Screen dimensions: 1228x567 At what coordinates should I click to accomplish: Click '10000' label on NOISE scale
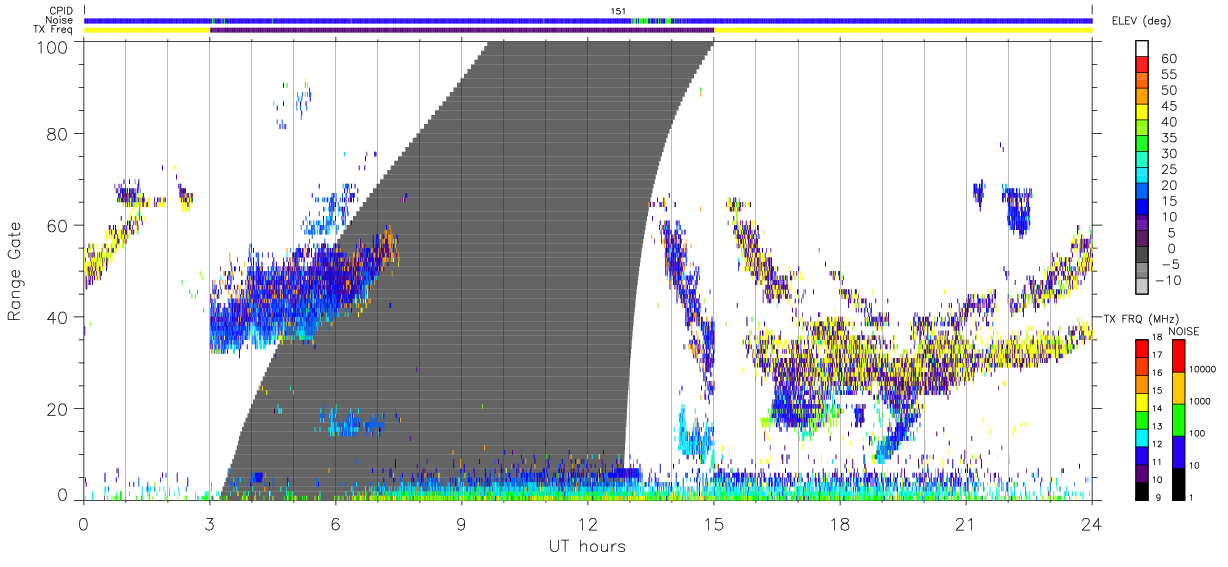click(x=1203, y=369)
